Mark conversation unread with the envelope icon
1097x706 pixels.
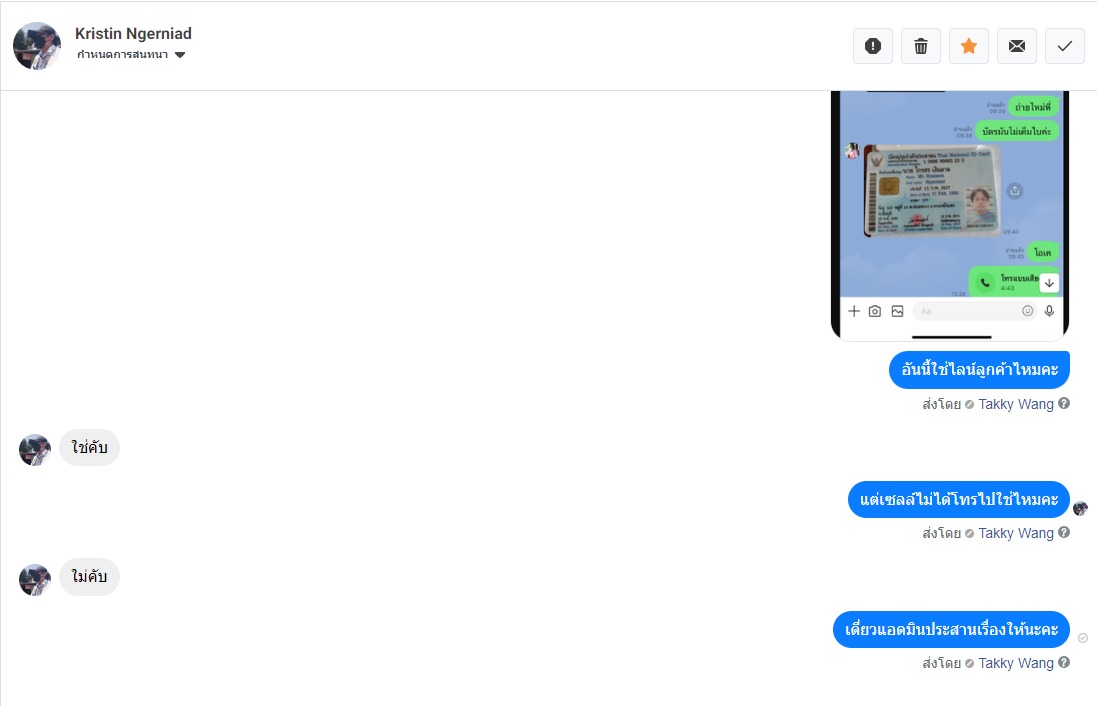1017,46
